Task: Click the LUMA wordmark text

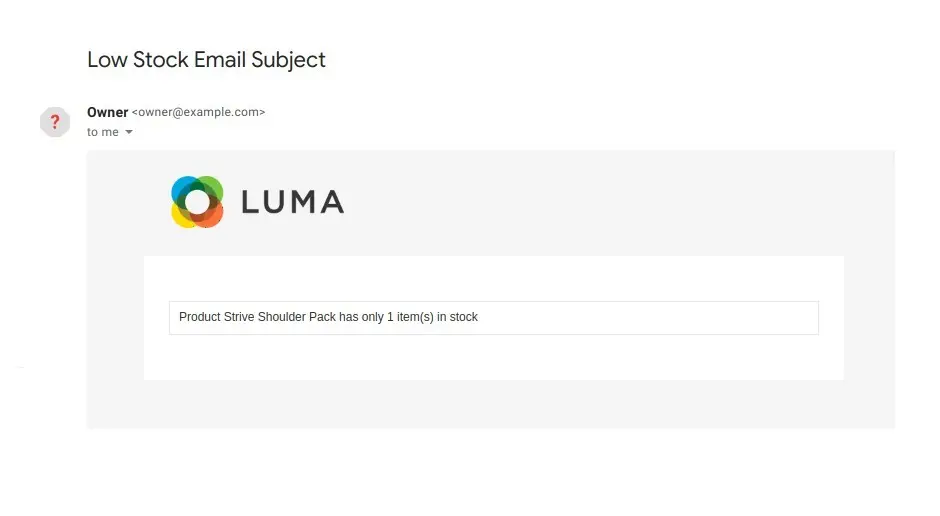Action: tap(293, 202)
